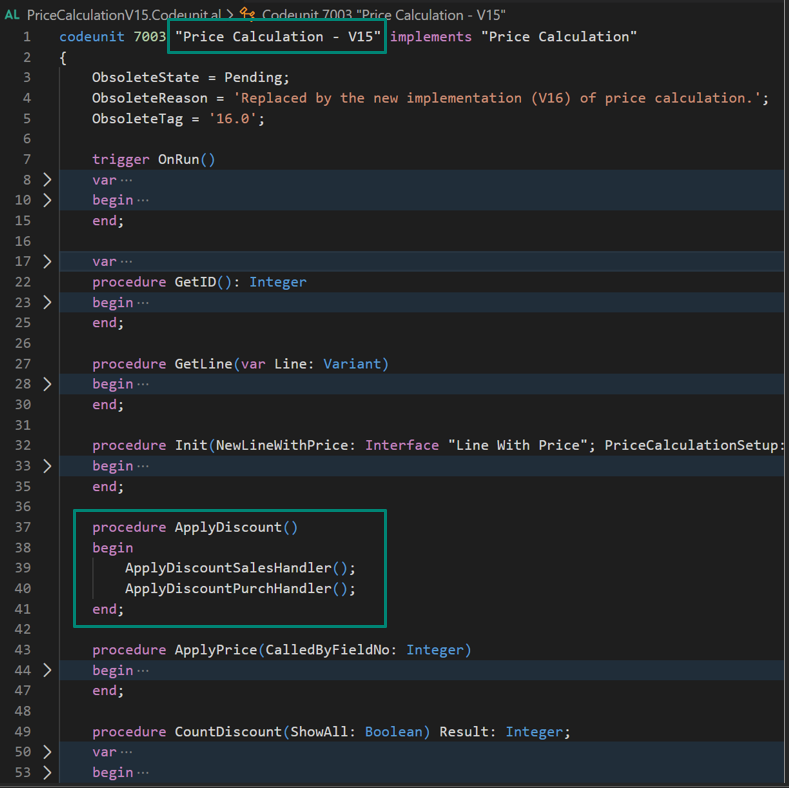Click ObsoleteState on line 3
Screen dimensions: 789x788
(145, 77)
